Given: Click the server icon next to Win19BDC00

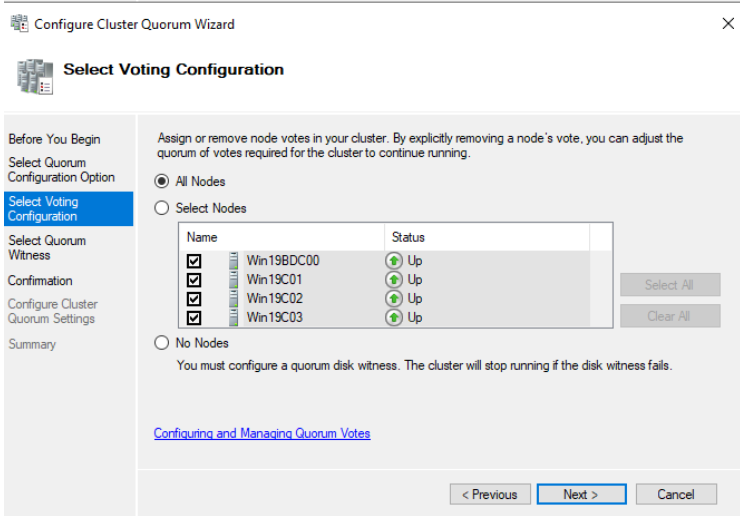Looking at the screenshot, I should (x=233, y=261).
